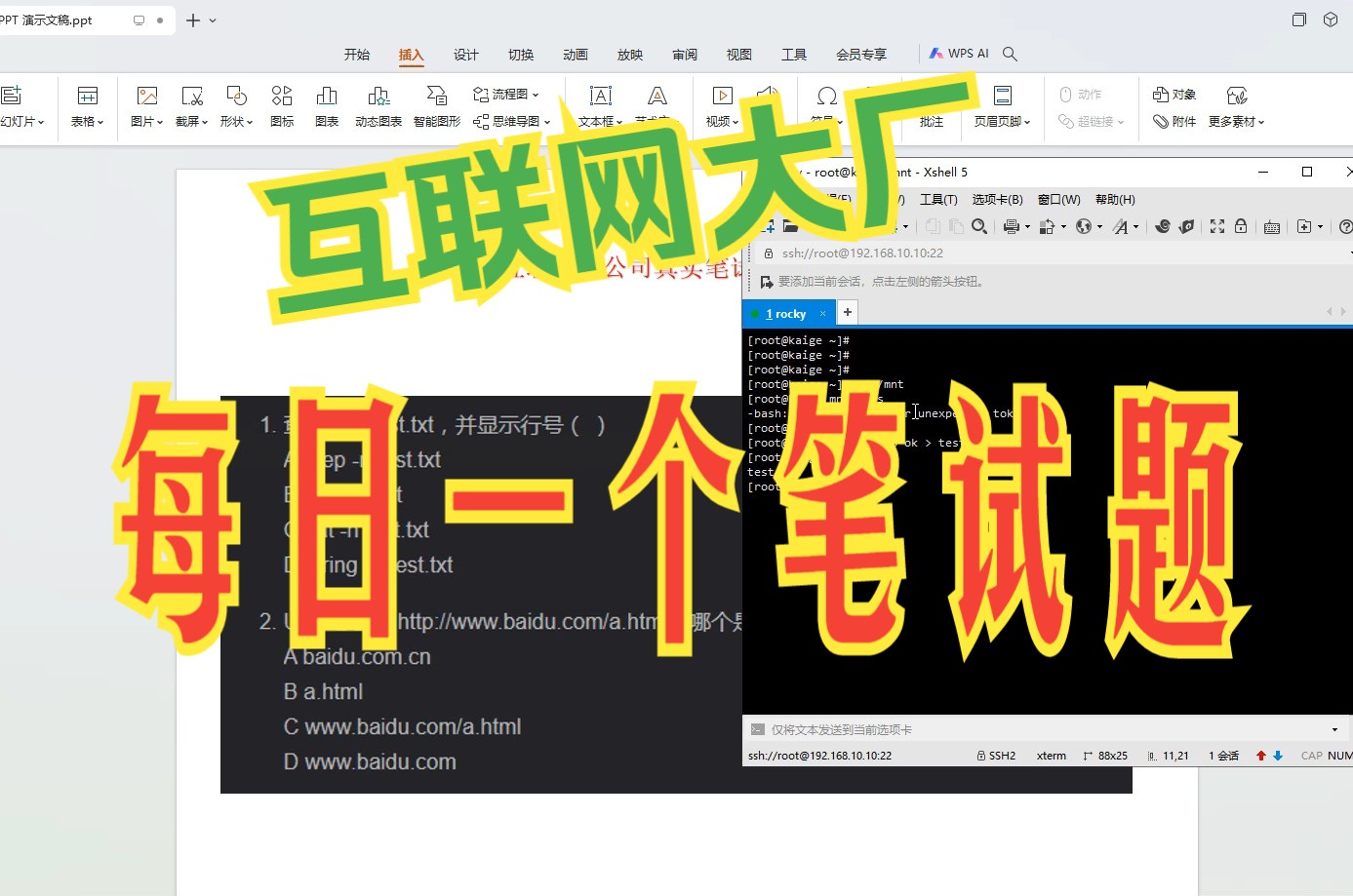Click the 图片 picture icon in the ribbon
The height and width of the screenshot is (896, 1353).
[147, 96]
